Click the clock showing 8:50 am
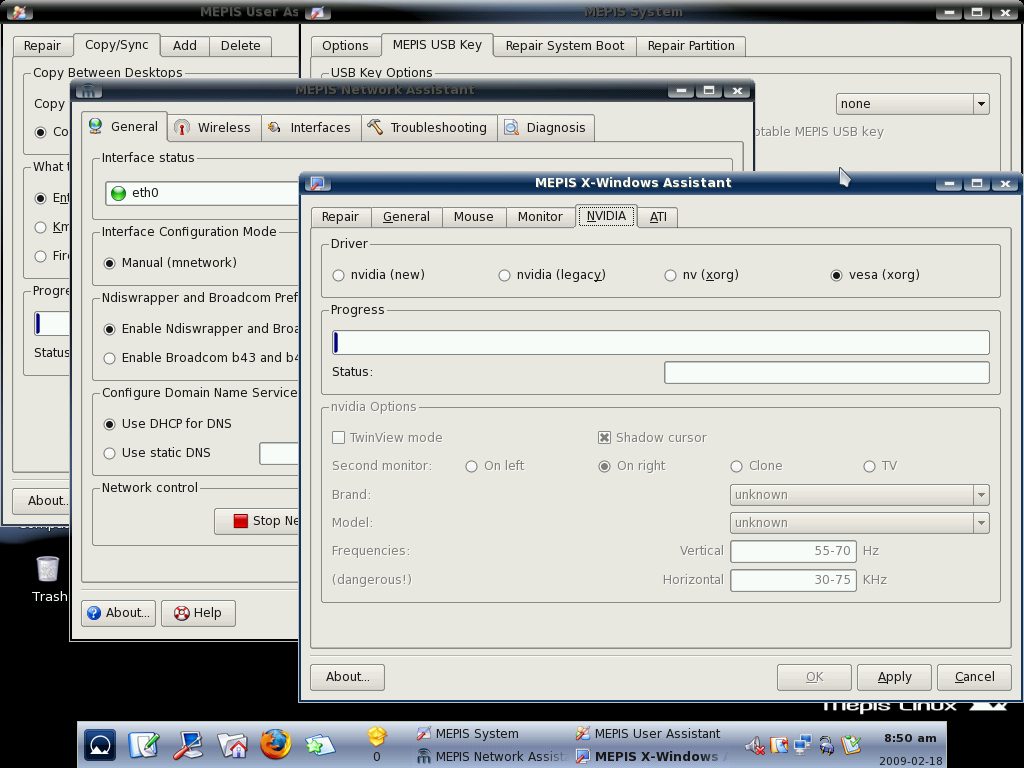Screen dimensions: 1024x768 point(910,738)
